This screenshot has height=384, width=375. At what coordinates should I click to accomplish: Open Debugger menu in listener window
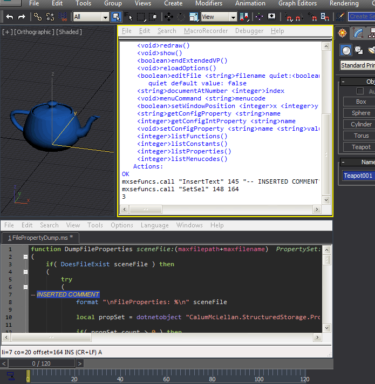[x=249, y=31]
